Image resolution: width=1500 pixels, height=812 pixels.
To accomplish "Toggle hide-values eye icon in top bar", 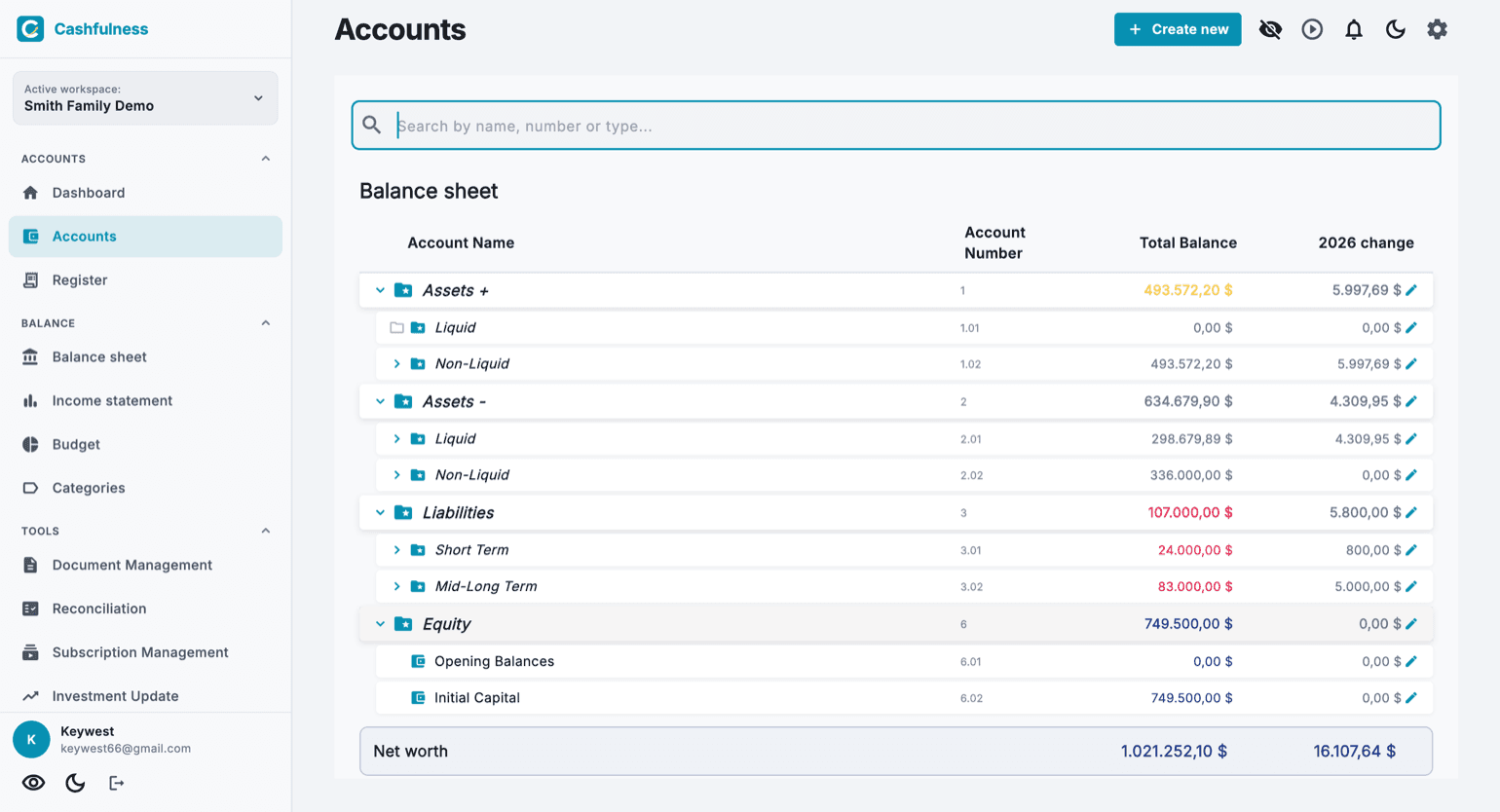I will 1270,29.
